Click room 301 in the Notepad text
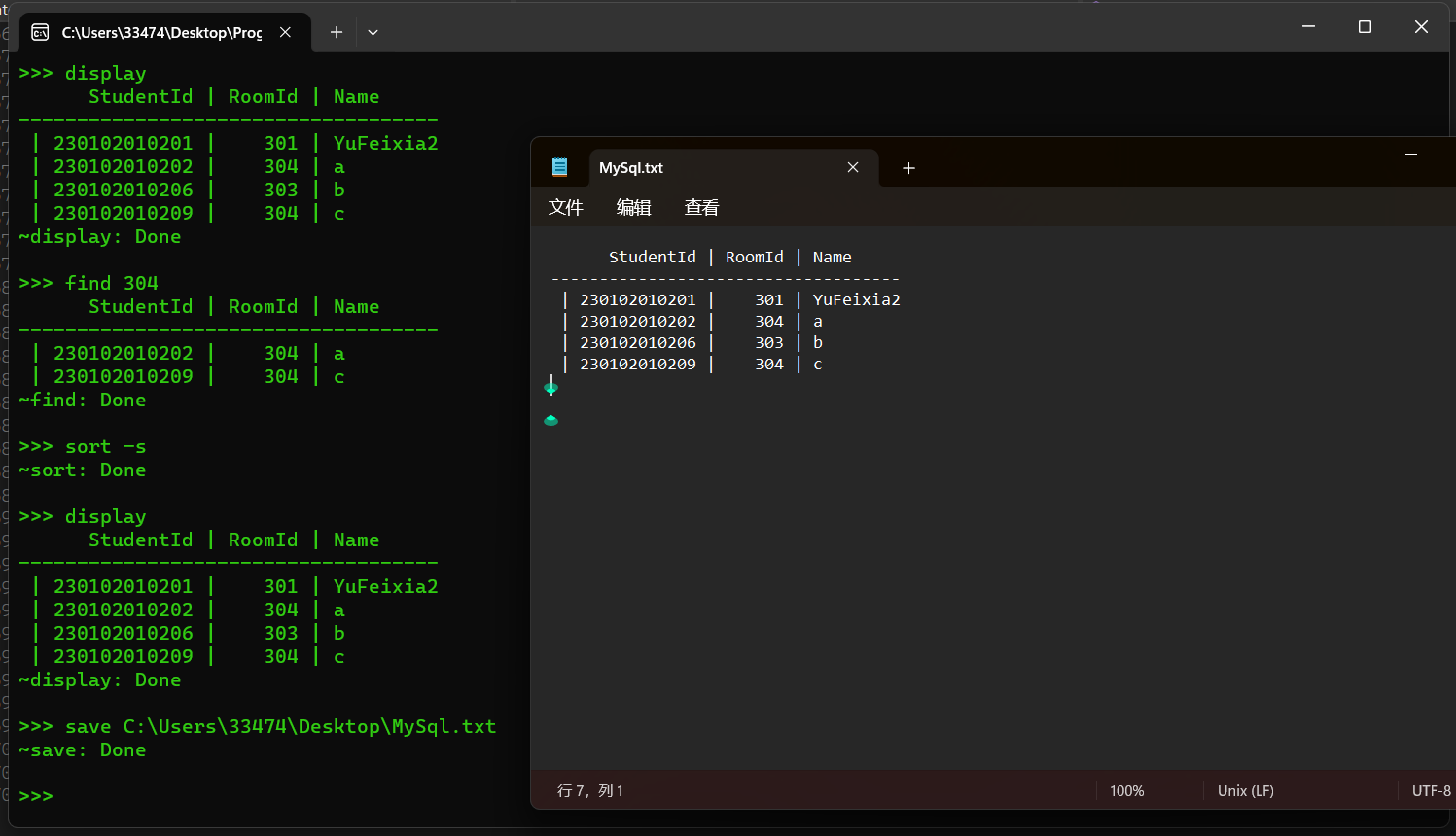This screenshot has width=1456, height=836. click(769, 299)
